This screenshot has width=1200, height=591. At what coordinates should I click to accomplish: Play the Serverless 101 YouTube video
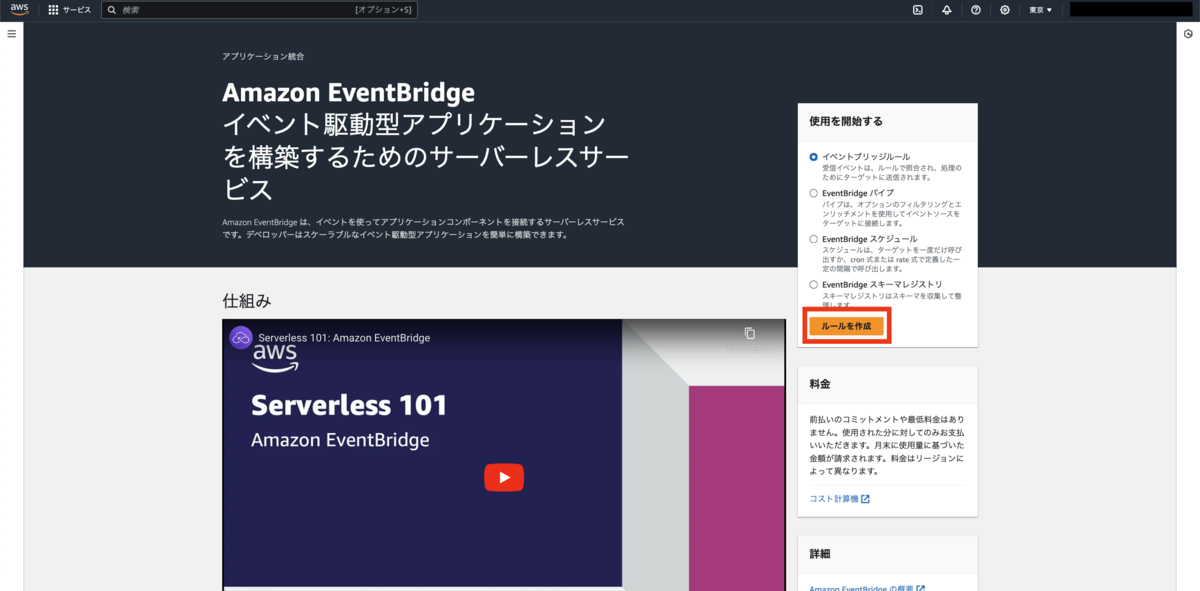pos(504,477)
